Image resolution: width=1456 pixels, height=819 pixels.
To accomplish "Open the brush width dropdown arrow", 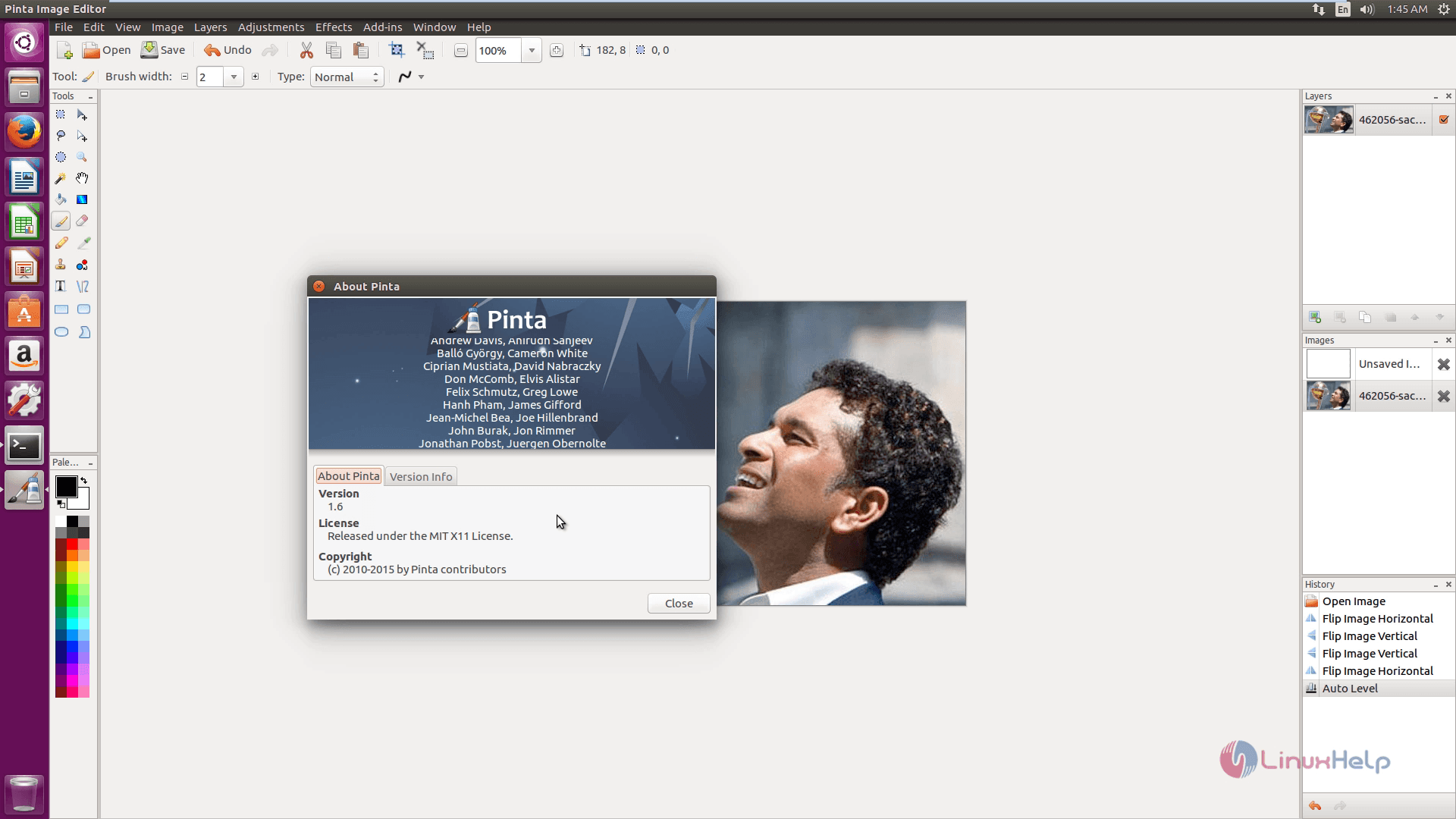I will click(x=234, y=77).
